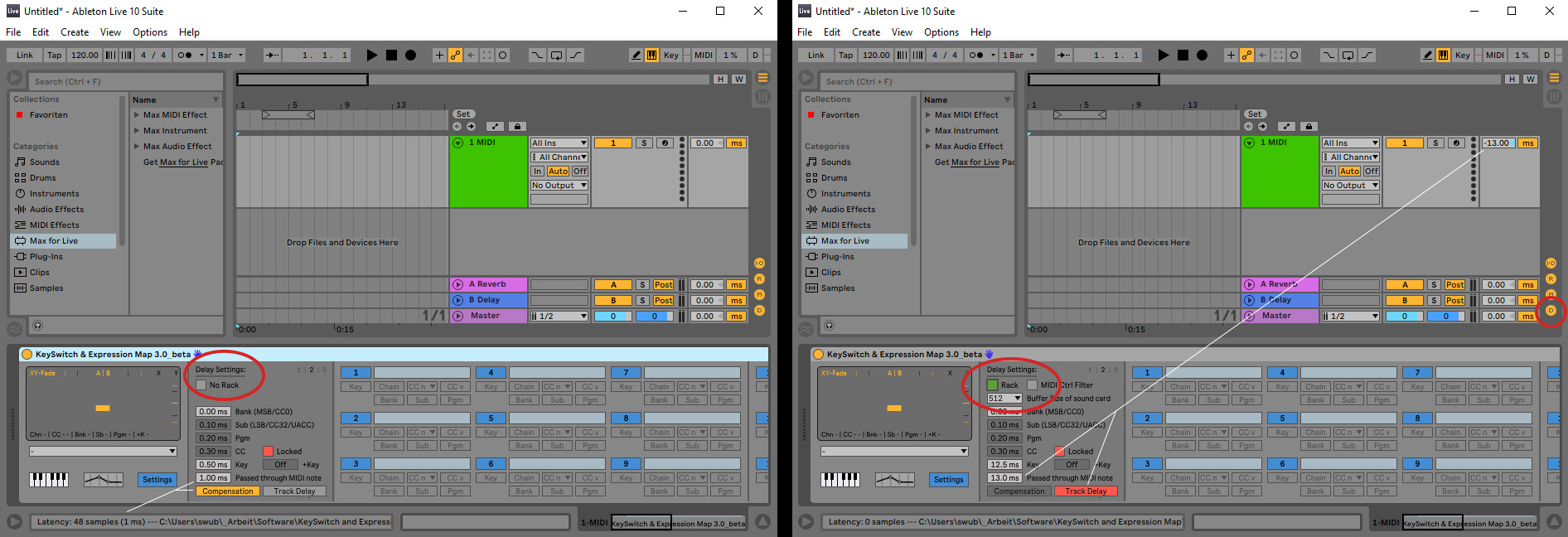
Task: Click curve graph icon in right KeySwitch device
Action: click(895, 480)
